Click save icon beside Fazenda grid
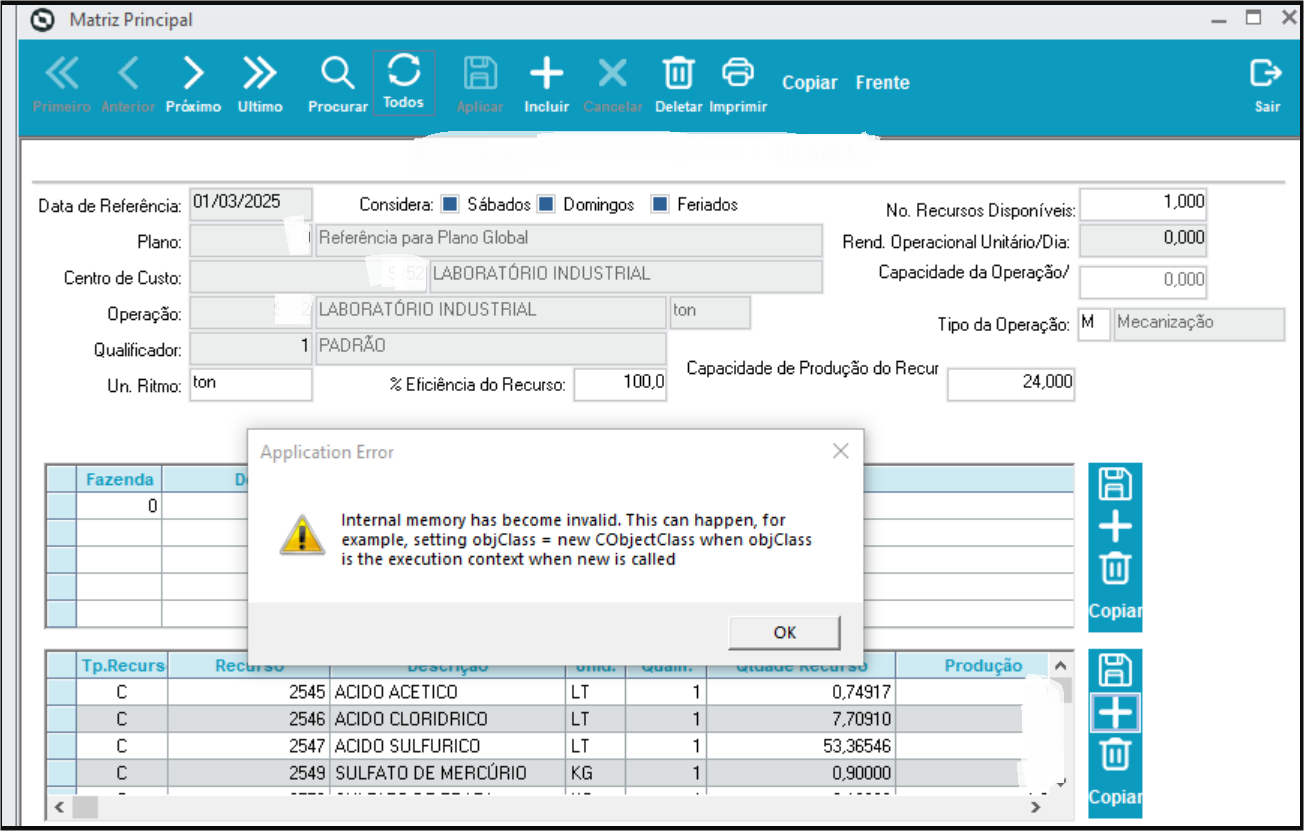The width and height of the screenshot is (1304, 831). [x=1115, y=484]
